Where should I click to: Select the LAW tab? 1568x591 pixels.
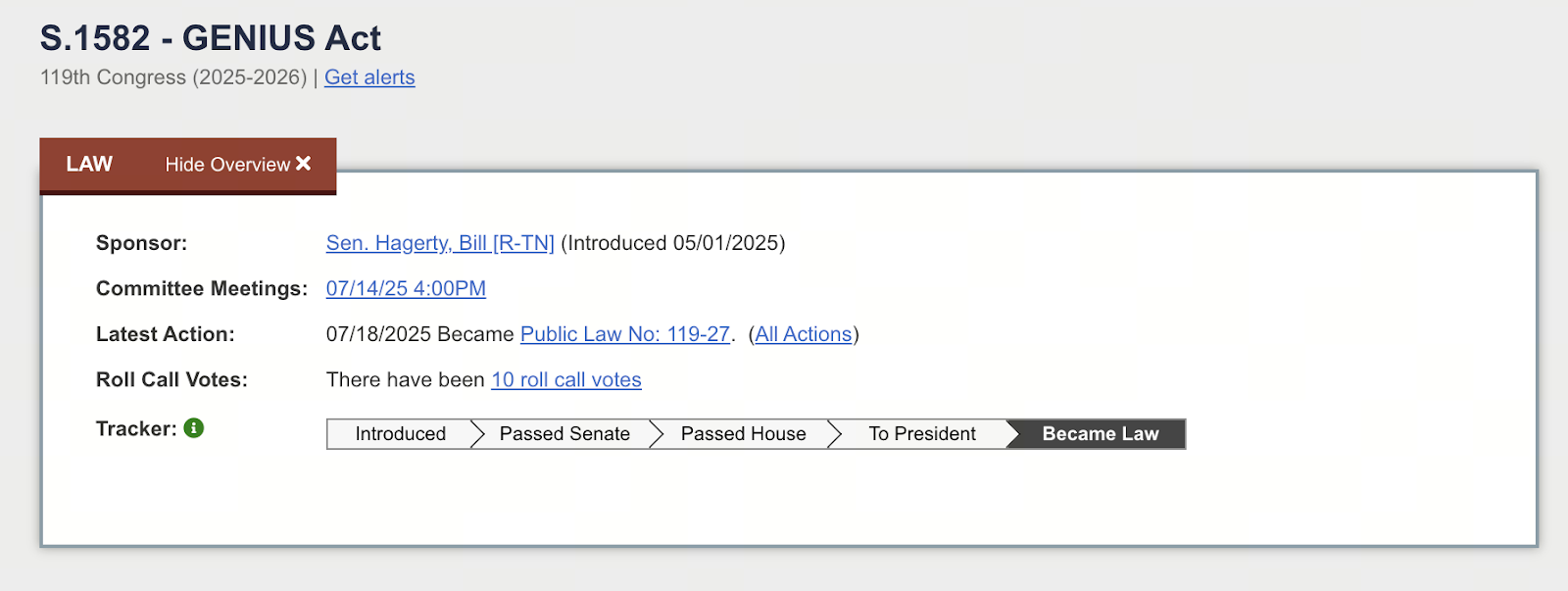(x=89, y=165)
